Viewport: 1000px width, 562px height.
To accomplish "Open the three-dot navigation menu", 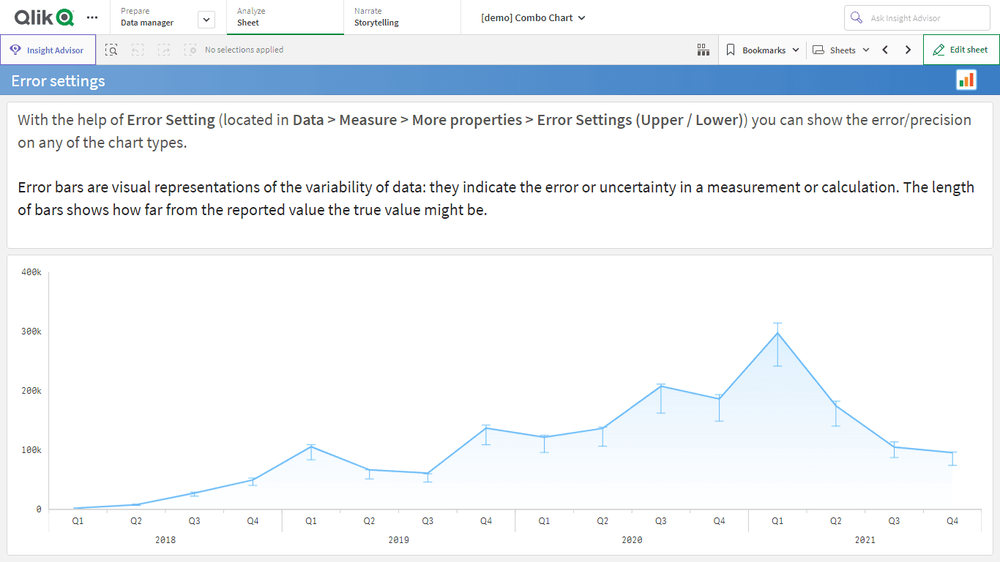I will click(93, 18).
